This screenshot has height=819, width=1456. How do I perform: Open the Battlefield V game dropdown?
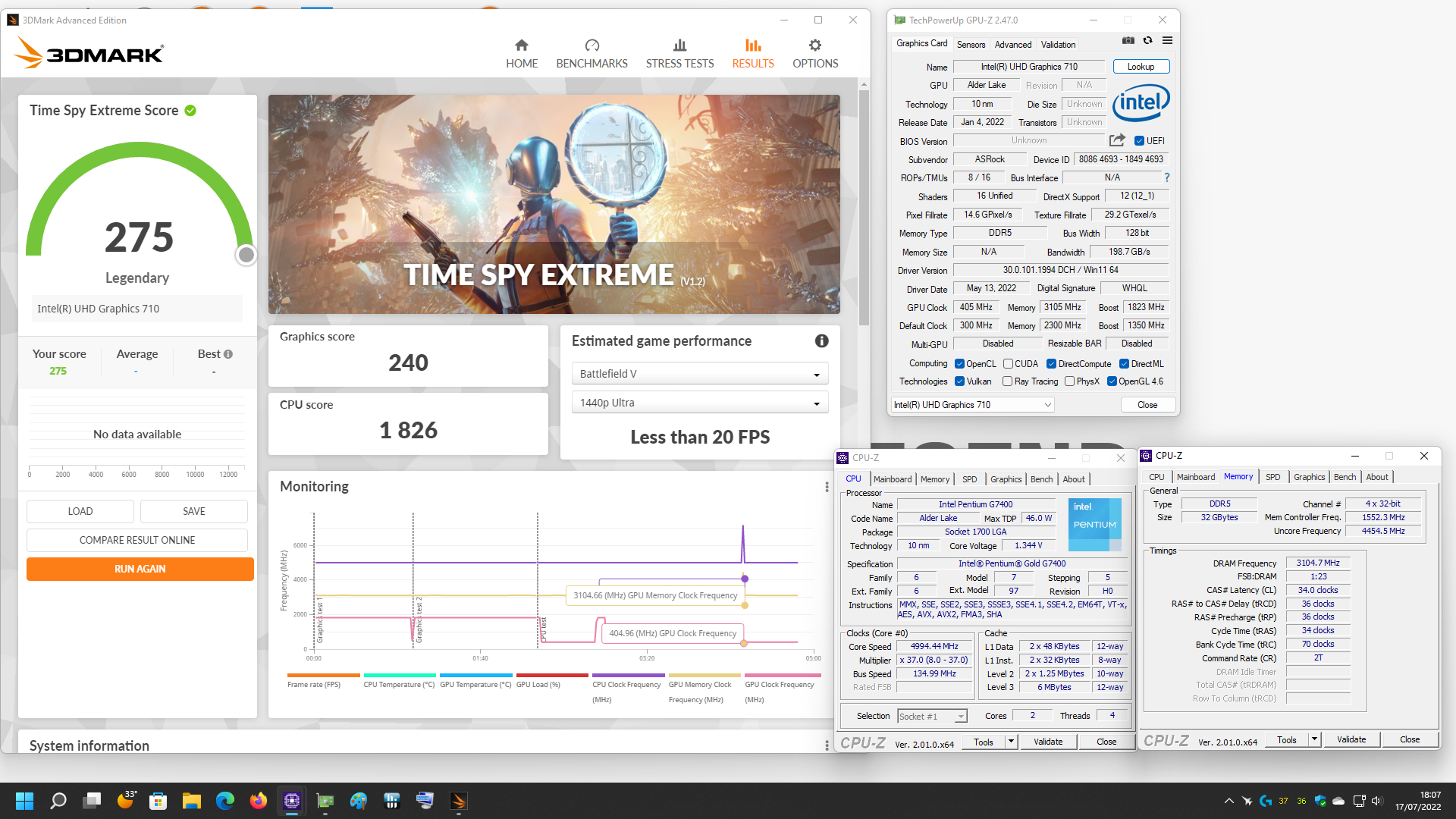[x=699, y=374]
